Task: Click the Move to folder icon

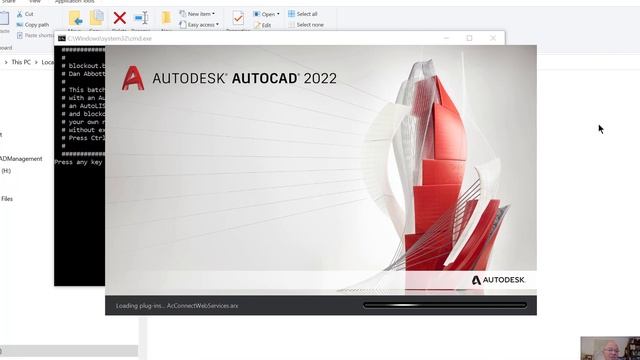Action: [x=76, y=18]
